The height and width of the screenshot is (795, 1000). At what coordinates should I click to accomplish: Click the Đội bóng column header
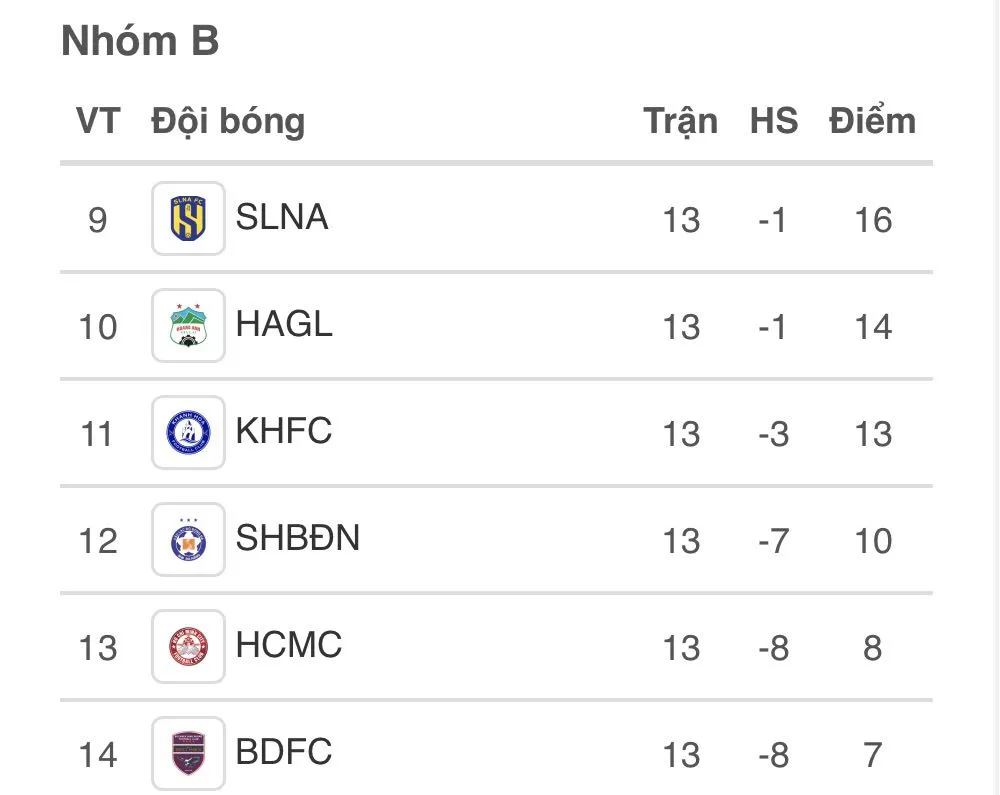227,120
